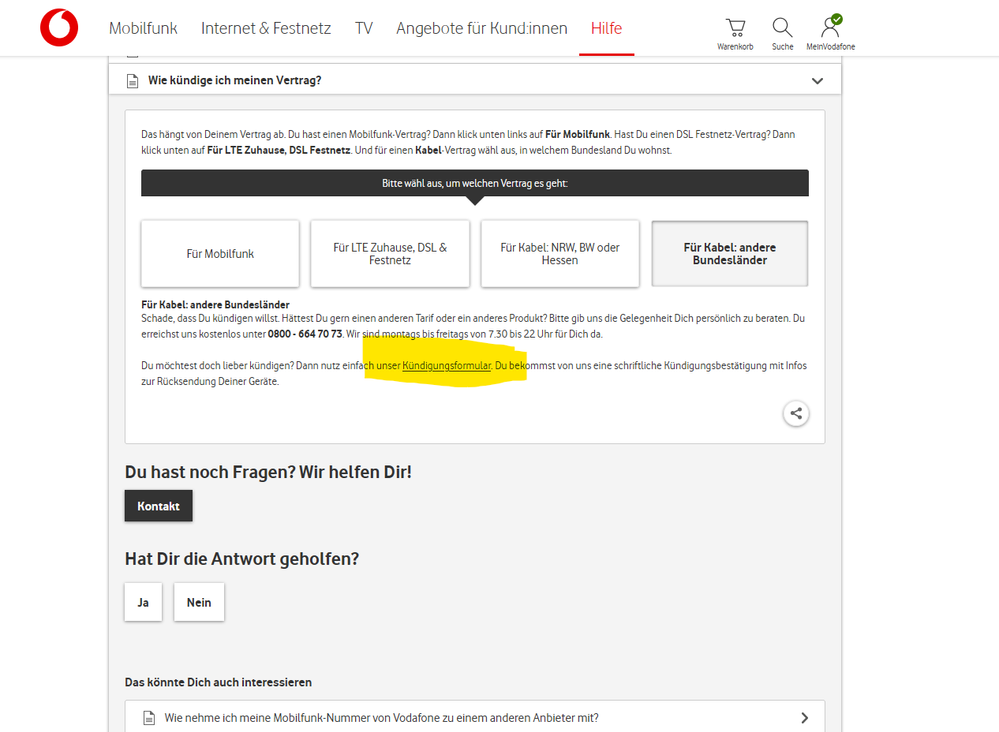Click the share icon in the answer box
This screenshot has height=732, width=999.
(x=796, y=413)
